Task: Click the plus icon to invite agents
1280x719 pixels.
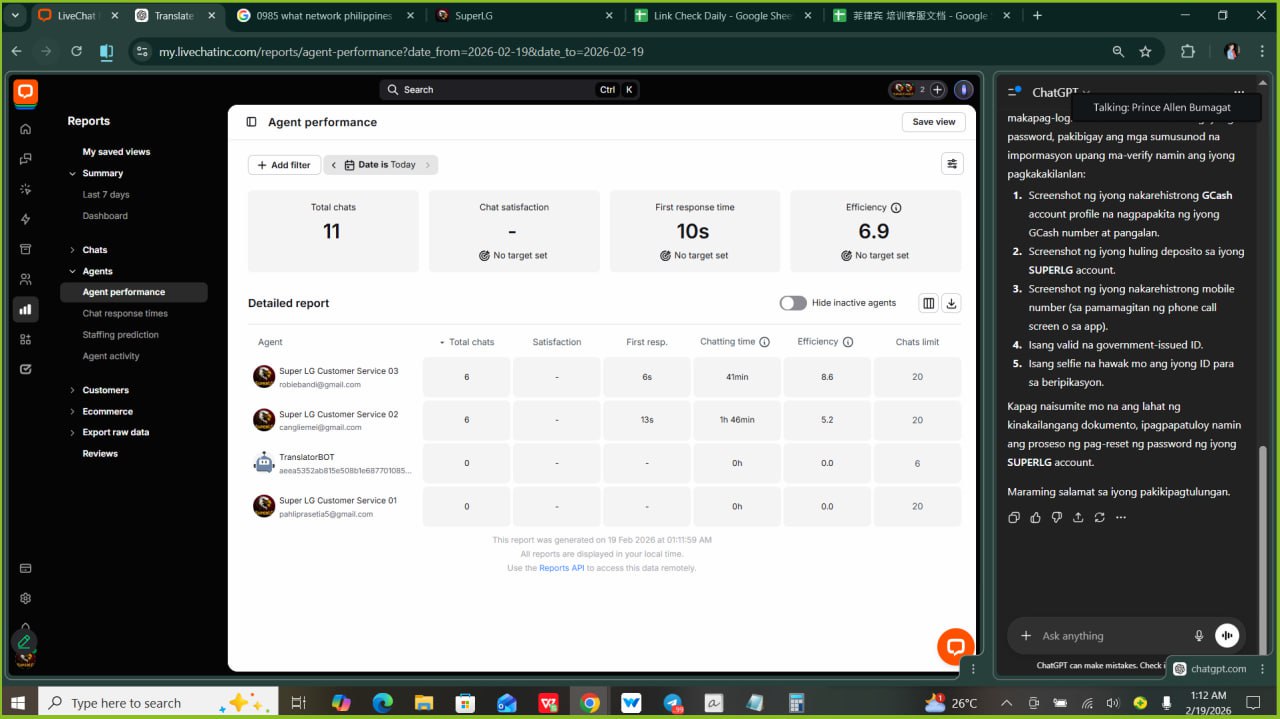Action: pyautogui.click(x=937, y=90)
